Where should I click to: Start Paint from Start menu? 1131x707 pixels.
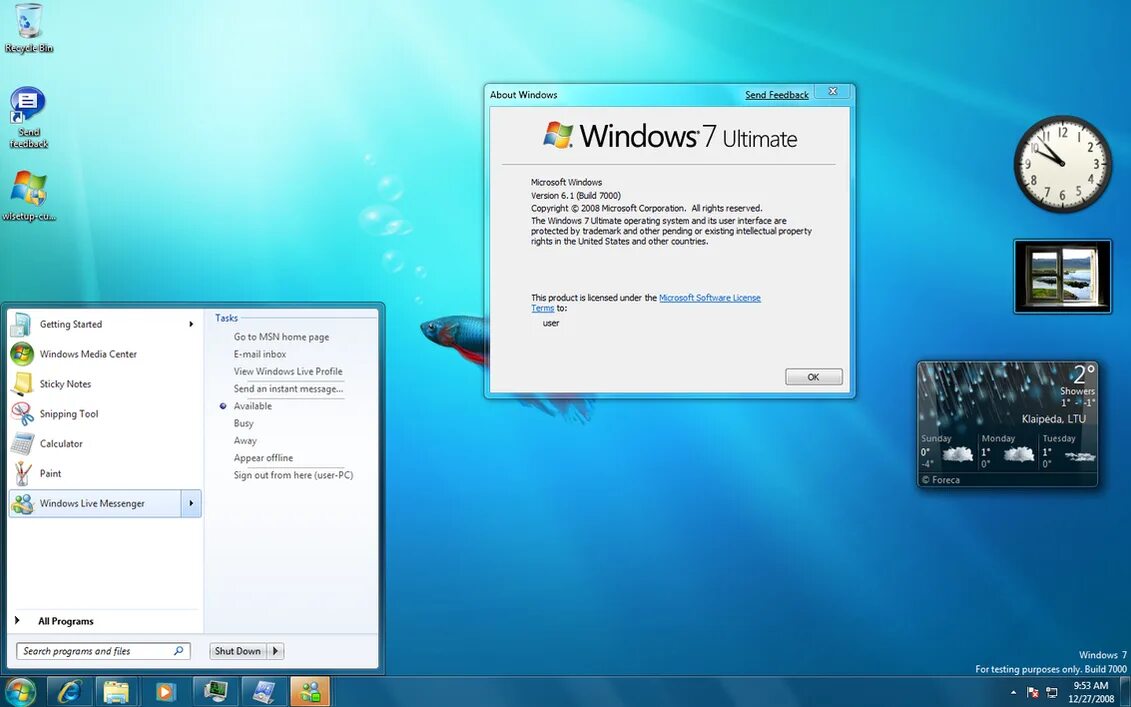click(x=105, y=473)
